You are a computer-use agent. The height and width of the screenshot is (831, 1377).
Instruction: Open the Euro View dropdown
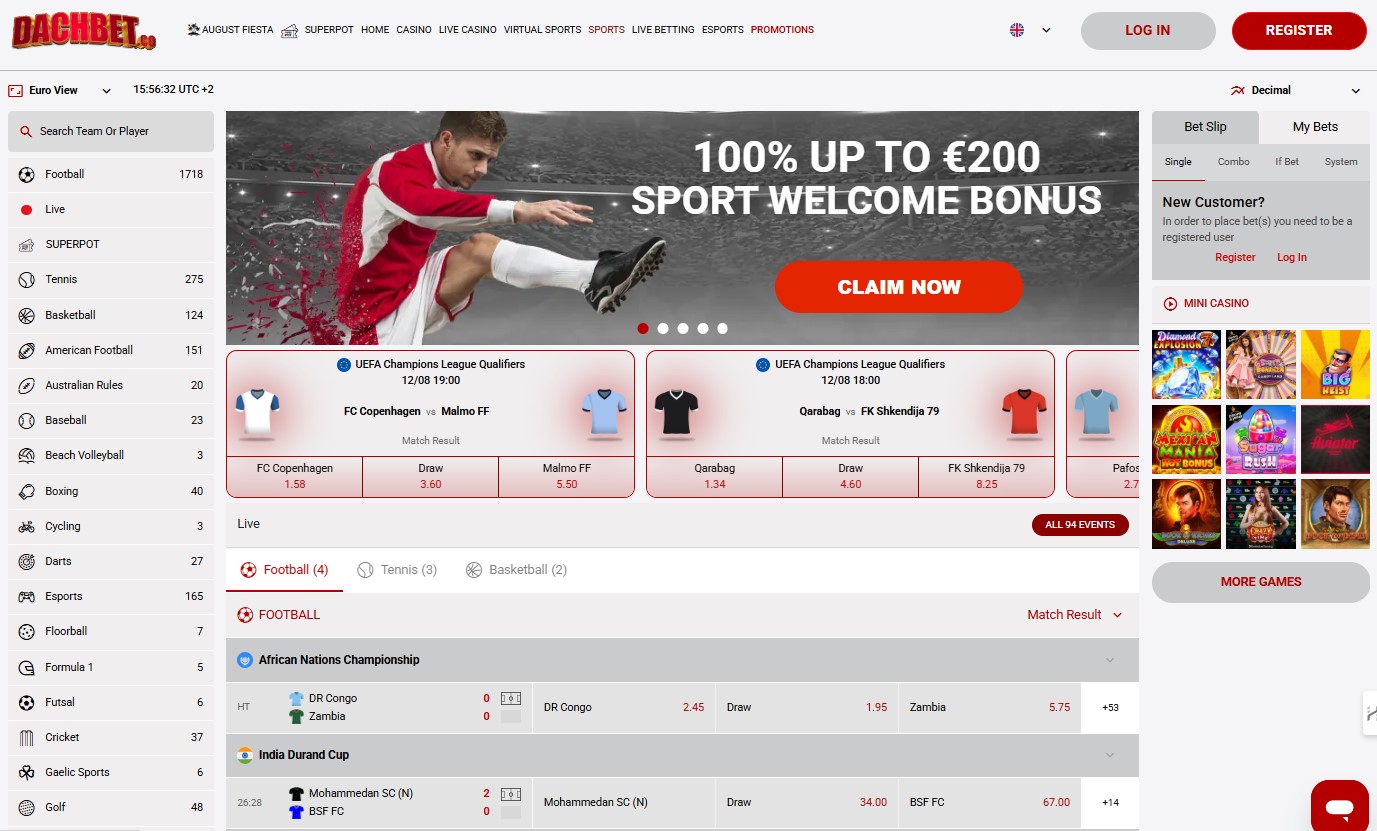60,90
